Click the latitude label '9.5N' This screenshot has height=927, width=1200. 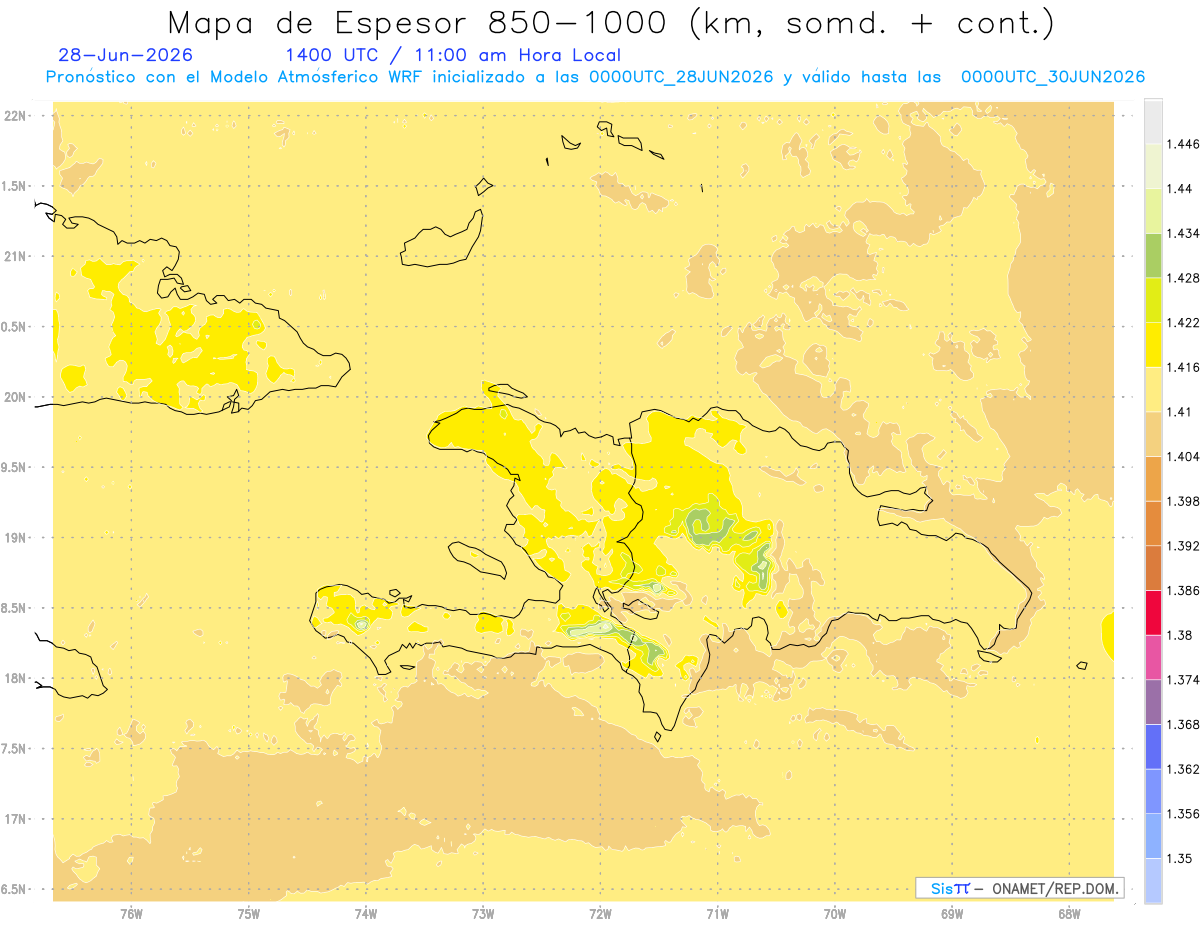pyautogui.click(x=14, y=467)
